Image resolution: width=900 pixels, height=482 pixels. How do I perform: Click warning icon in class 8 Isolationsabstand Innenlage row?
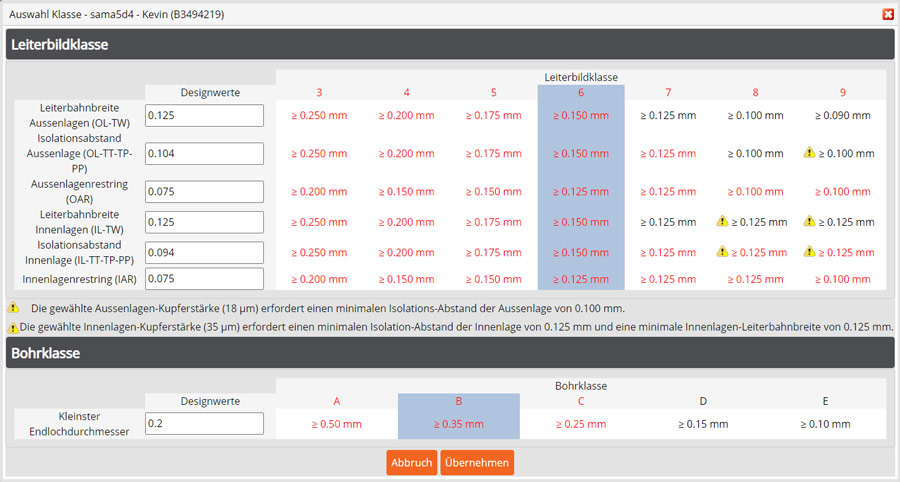[x=723, y=252]
